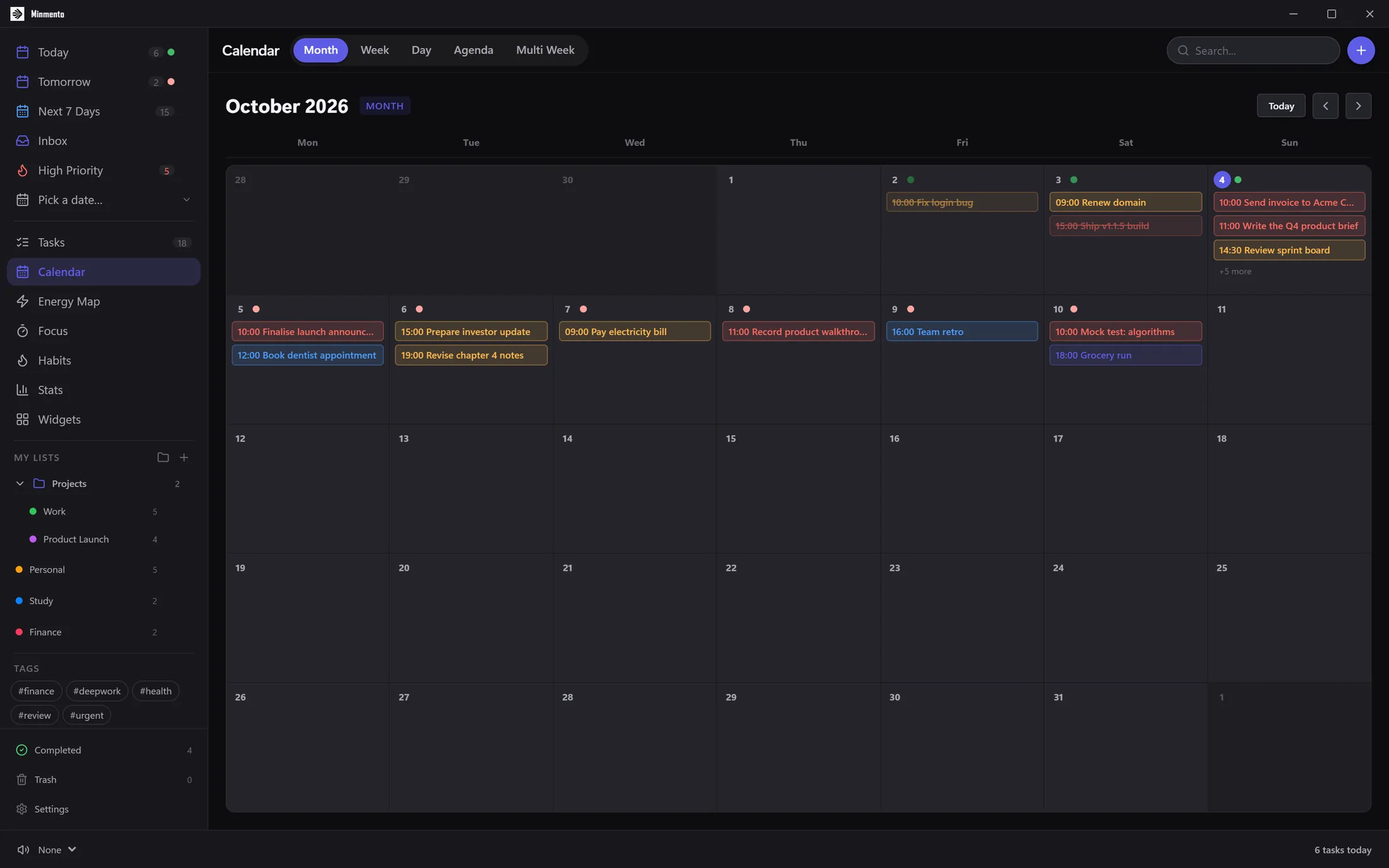Filter by the #finance tag
1389x868 pixels.
click(x=36, y=691)
